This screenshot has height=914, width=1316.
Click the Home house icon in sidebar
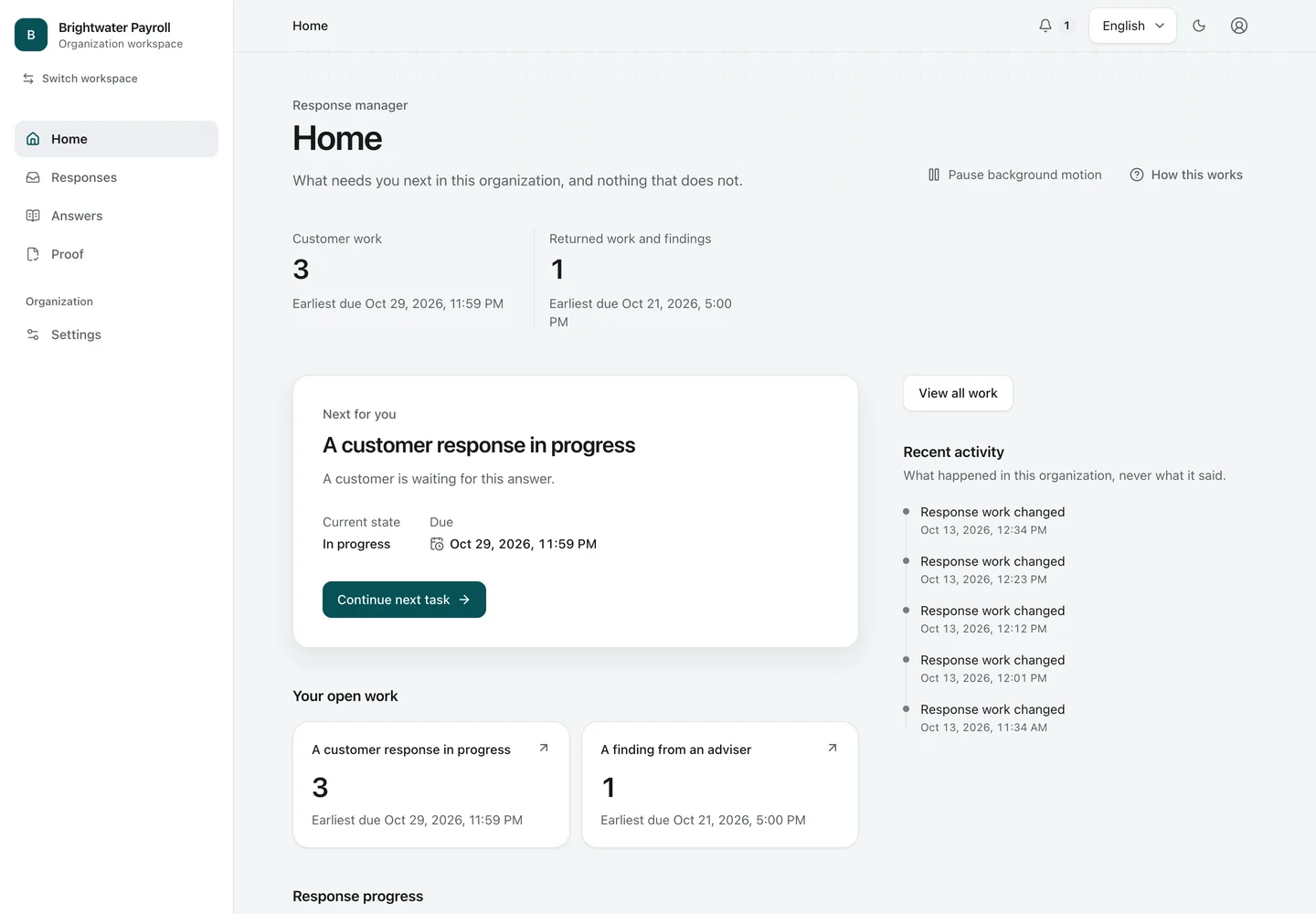(x=33, y=139)
